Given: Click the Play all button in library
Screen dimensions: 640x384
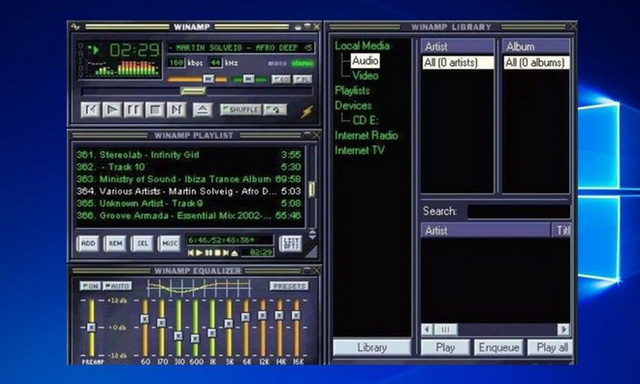Looking at the screenshot, I should click(551, 348).
